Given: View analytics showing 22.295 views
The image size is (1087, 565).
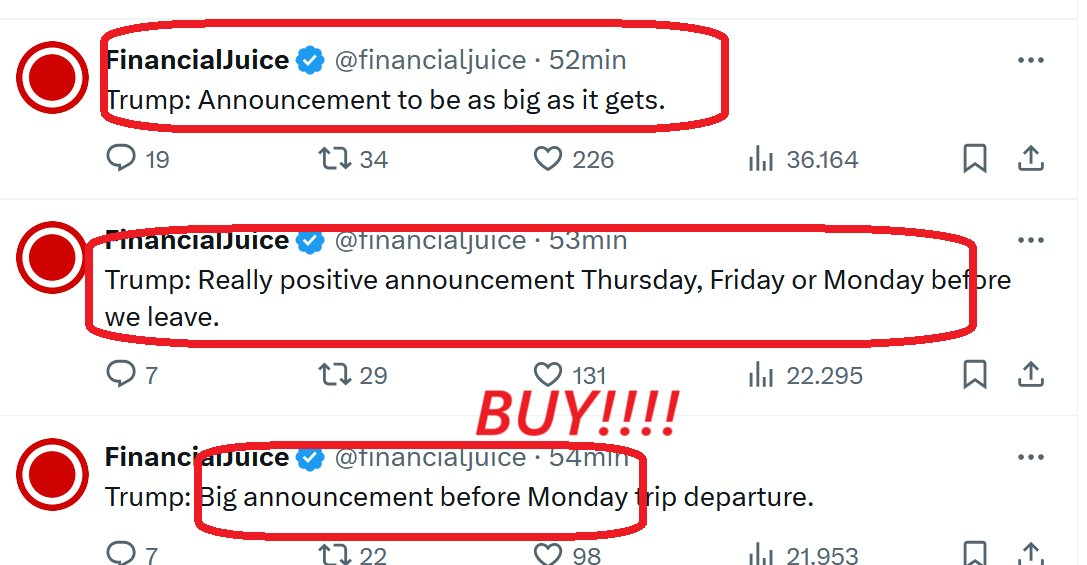Looking at the screenshot, I should (762, 375).
